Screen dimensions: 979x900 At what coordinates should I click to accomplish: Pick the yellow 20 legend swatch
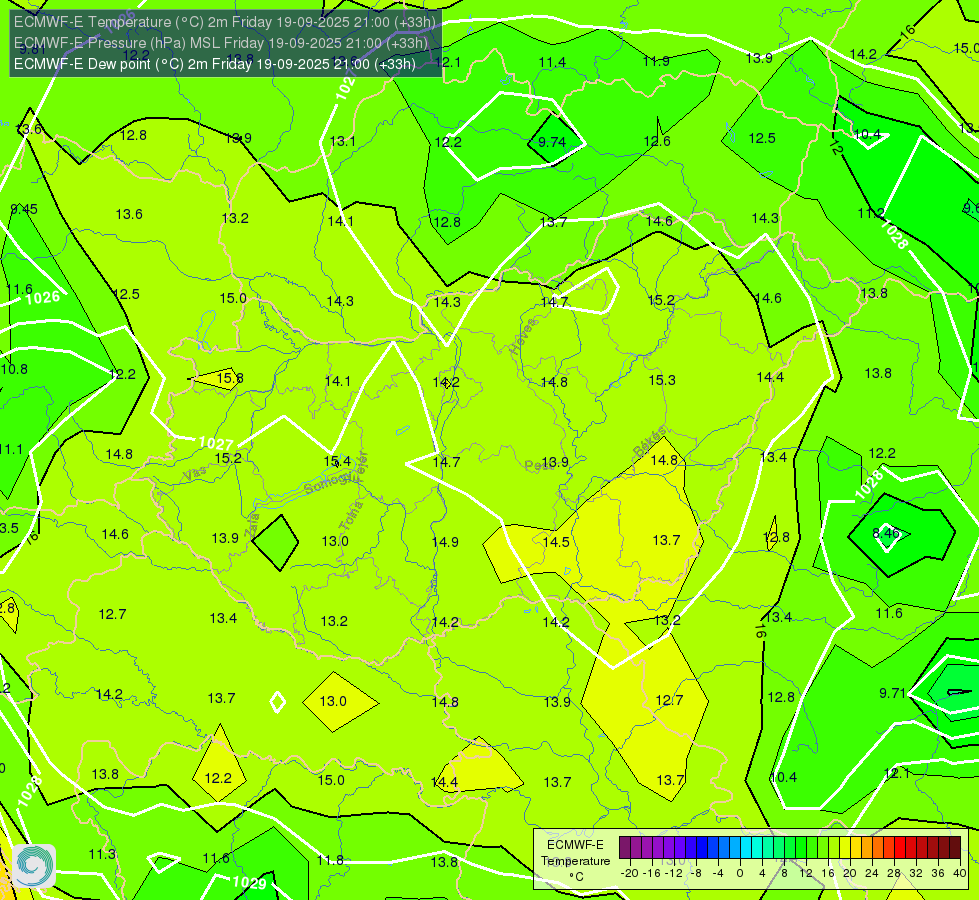(x=845, y=848)
